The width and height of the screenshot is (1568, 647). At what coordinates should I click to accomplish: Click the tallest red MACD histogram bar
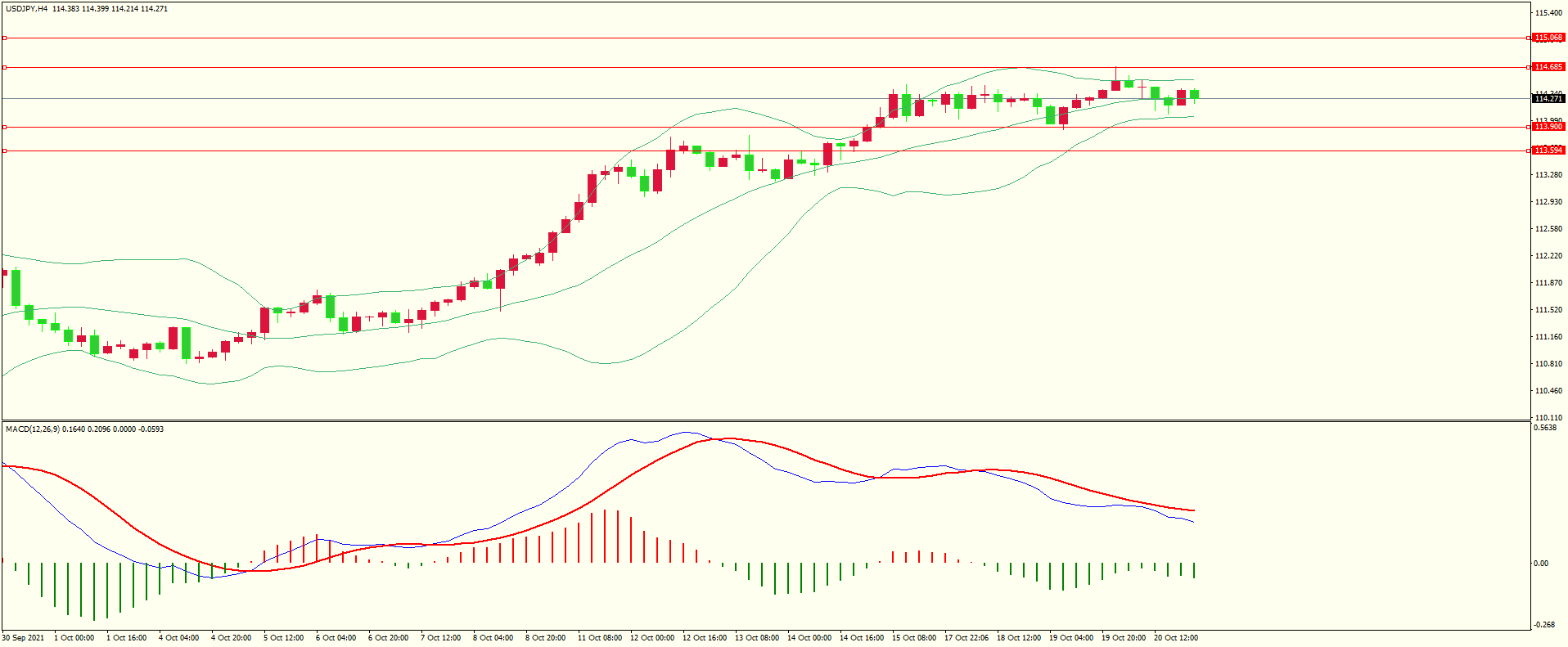604,536
